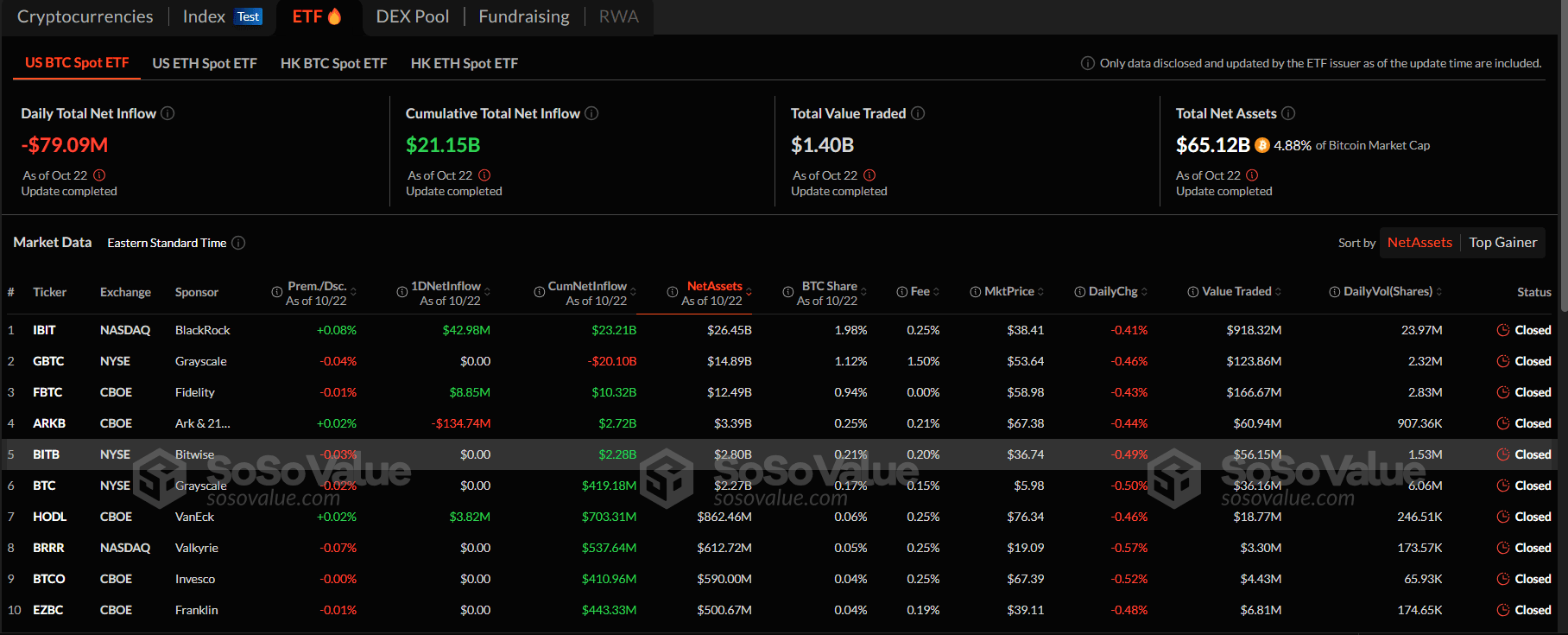Click info icon before CumNetInflow column header
Image resolution: width=1568 pixels, height=635 pixels.
(540, 292)
